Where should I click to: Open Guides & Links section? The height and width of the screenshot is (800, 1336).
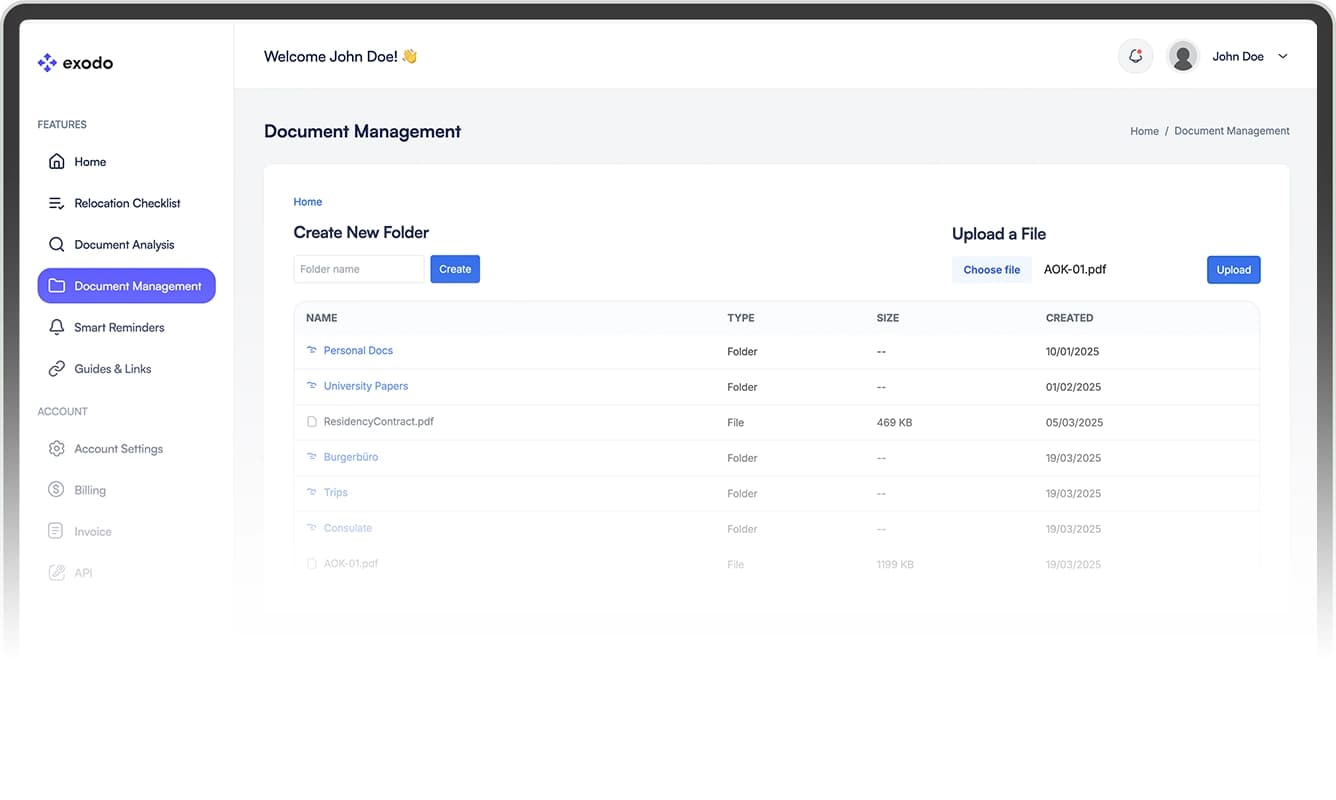click(x=127, y=369)
